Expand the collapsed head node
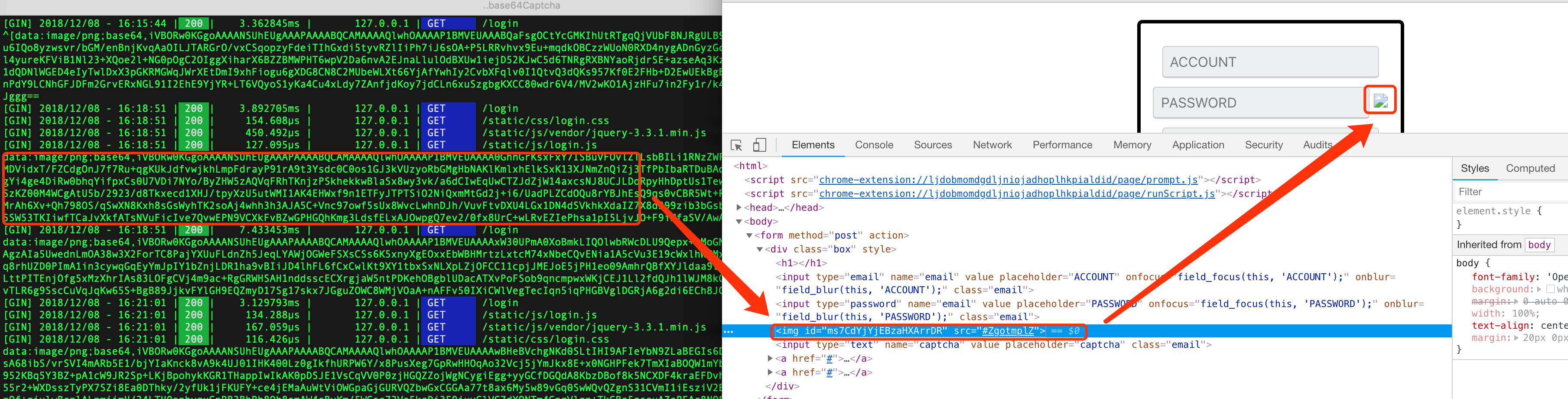The height and width of the screenshot is (399, 1568). click(739, 208)
